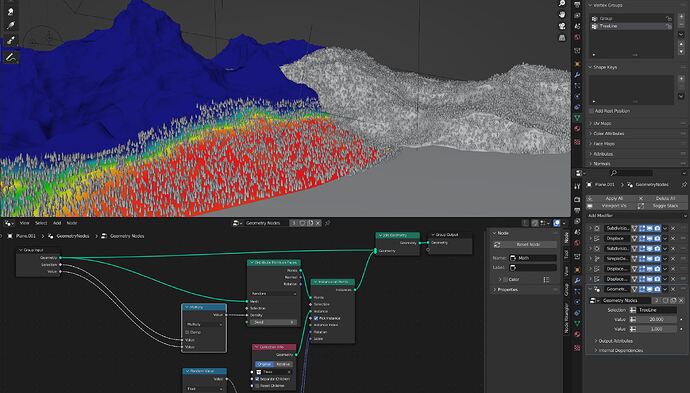Switch perspective/orthographic grid icon in viewport
The height and width of the screenshot is (393, 690).
pos(562,37)
